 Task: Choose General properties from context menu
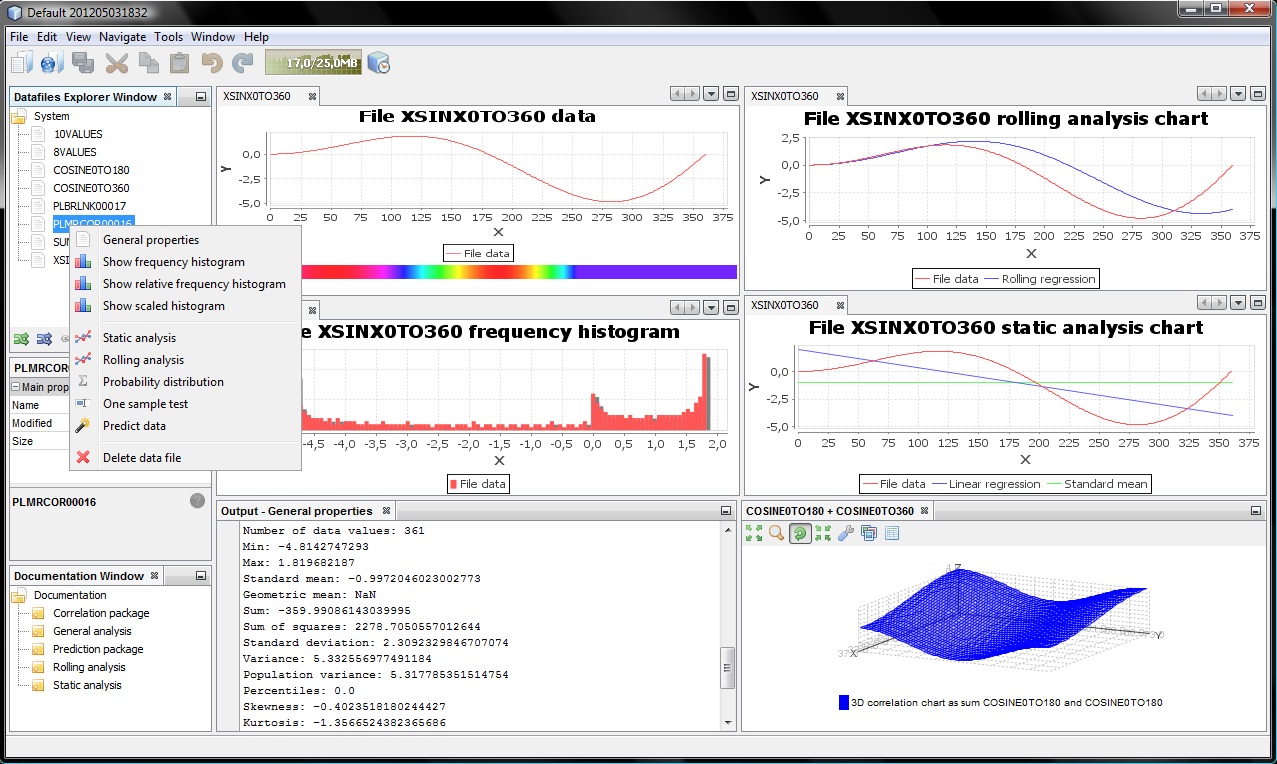[185, 240]
